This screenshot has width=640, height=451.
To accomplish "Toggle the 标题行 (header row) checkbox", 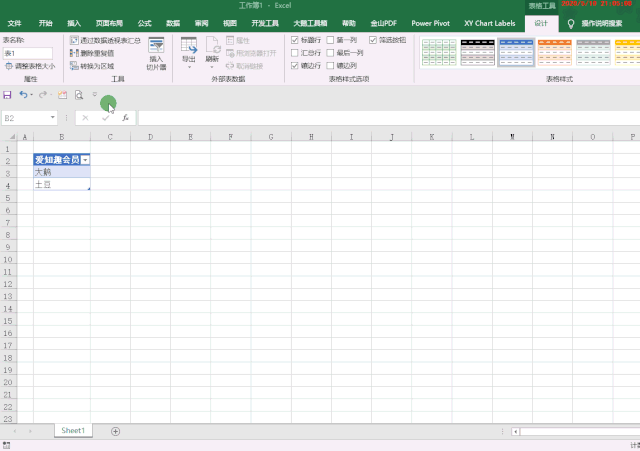I will click(295, 40).
